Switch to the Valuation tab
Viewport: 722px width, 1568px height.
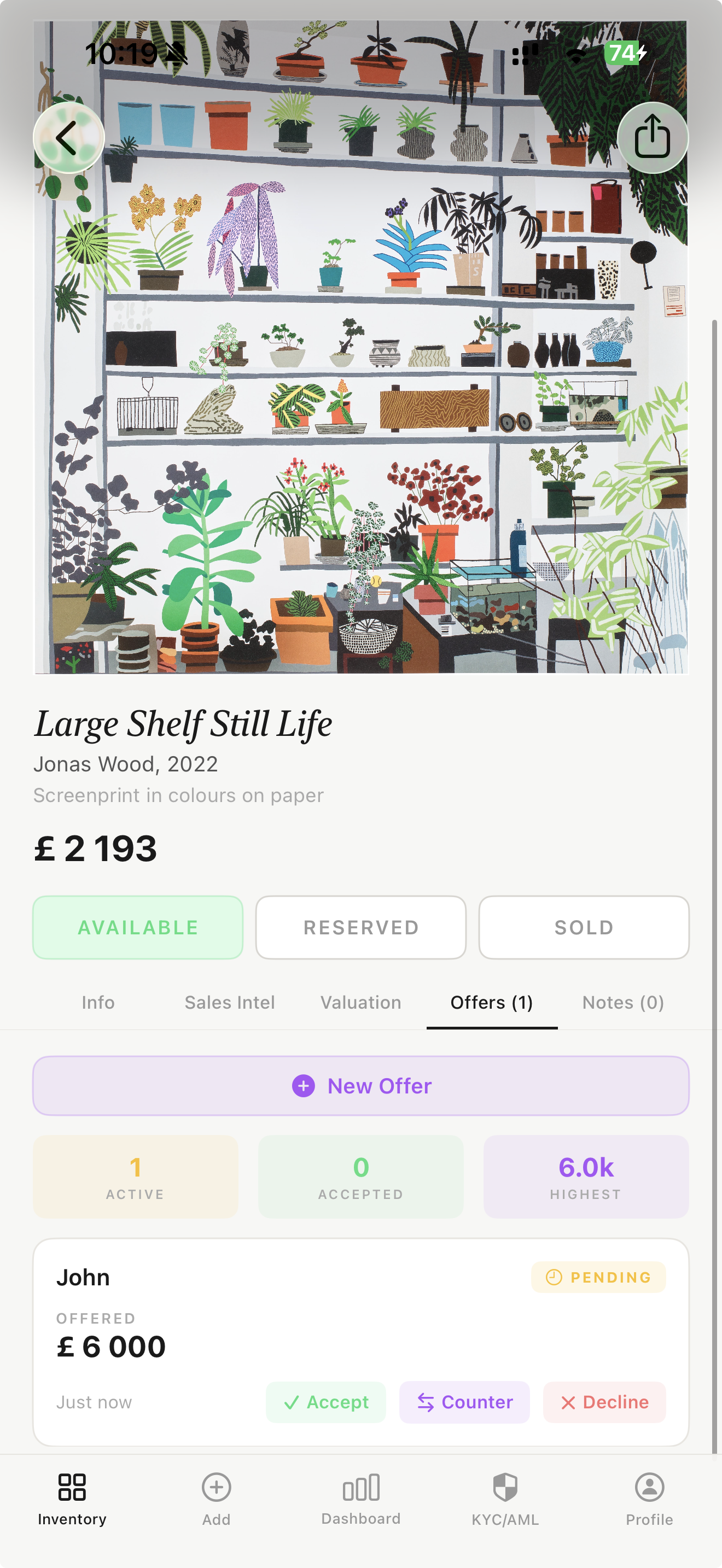[361, 1002]
